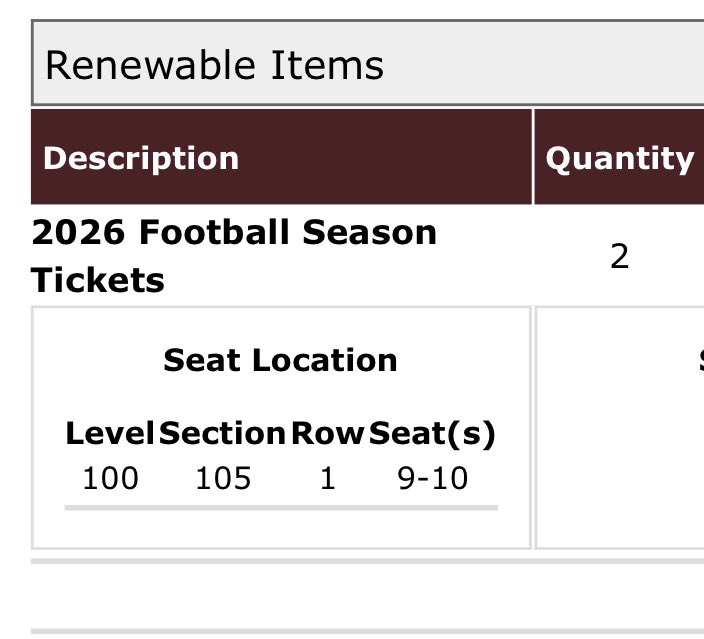Click the Seat Location heading

[280, 360]
